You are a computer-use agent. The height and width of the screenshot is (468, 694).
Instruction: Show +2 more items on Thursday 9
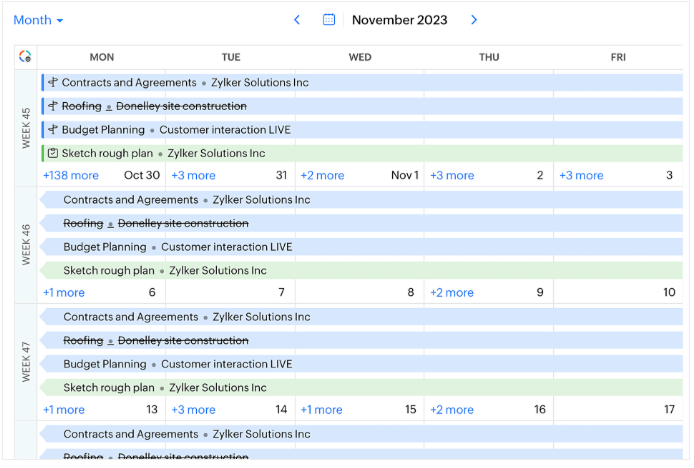451,293
